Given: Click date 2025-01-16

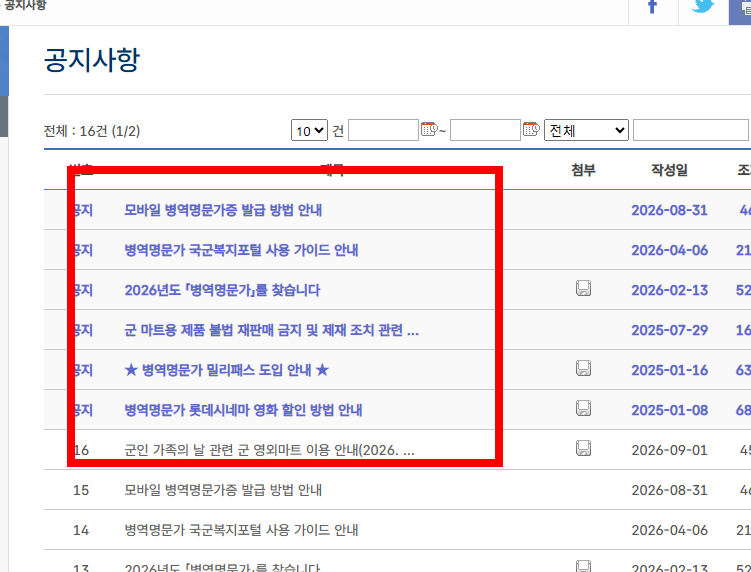Looking at the screenshot, I should (x=670, y=370).
